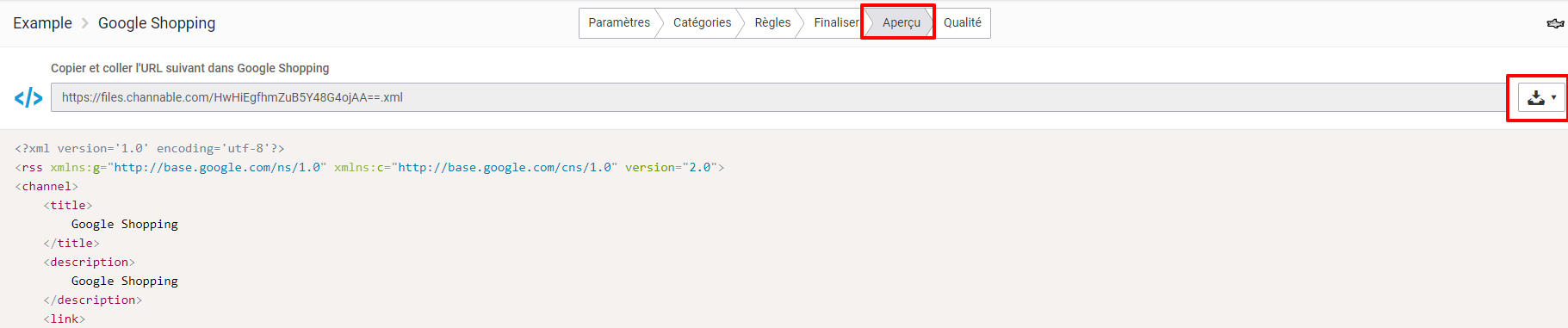Screen dimensions: 1568x328
Task: Click the Google Shopping breadcrumb
Action: pyautogui.click(x=157, y=23)
